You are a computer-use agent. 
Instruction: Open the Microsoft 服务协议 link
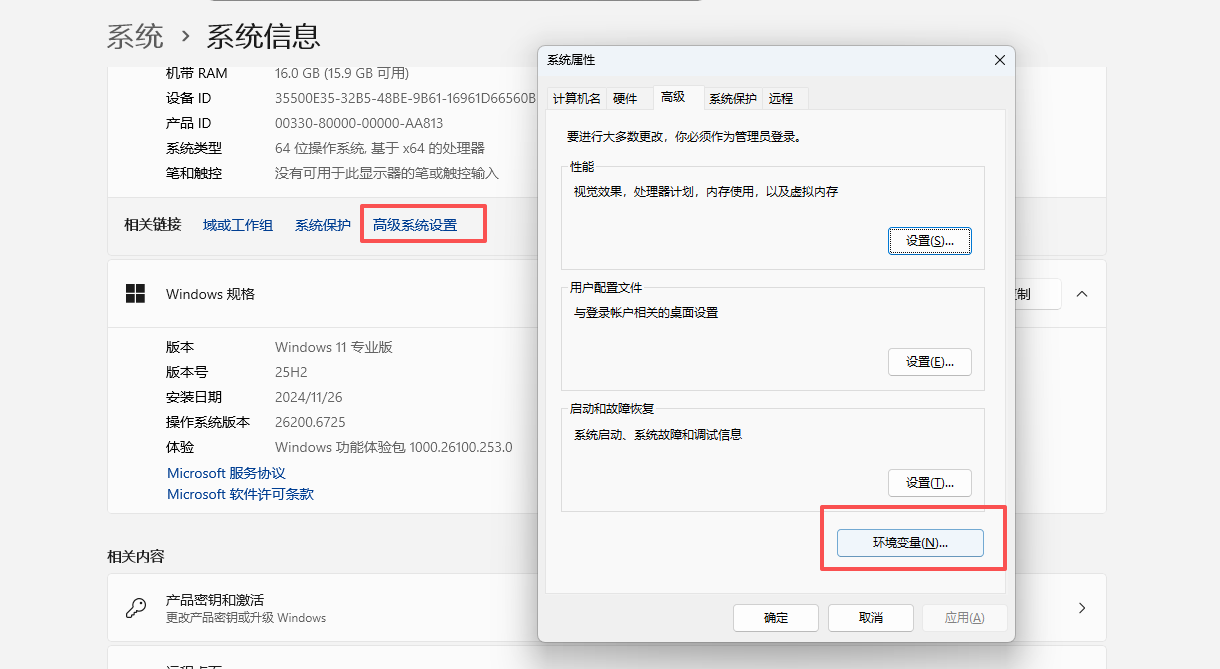click(x=226, y=473)
